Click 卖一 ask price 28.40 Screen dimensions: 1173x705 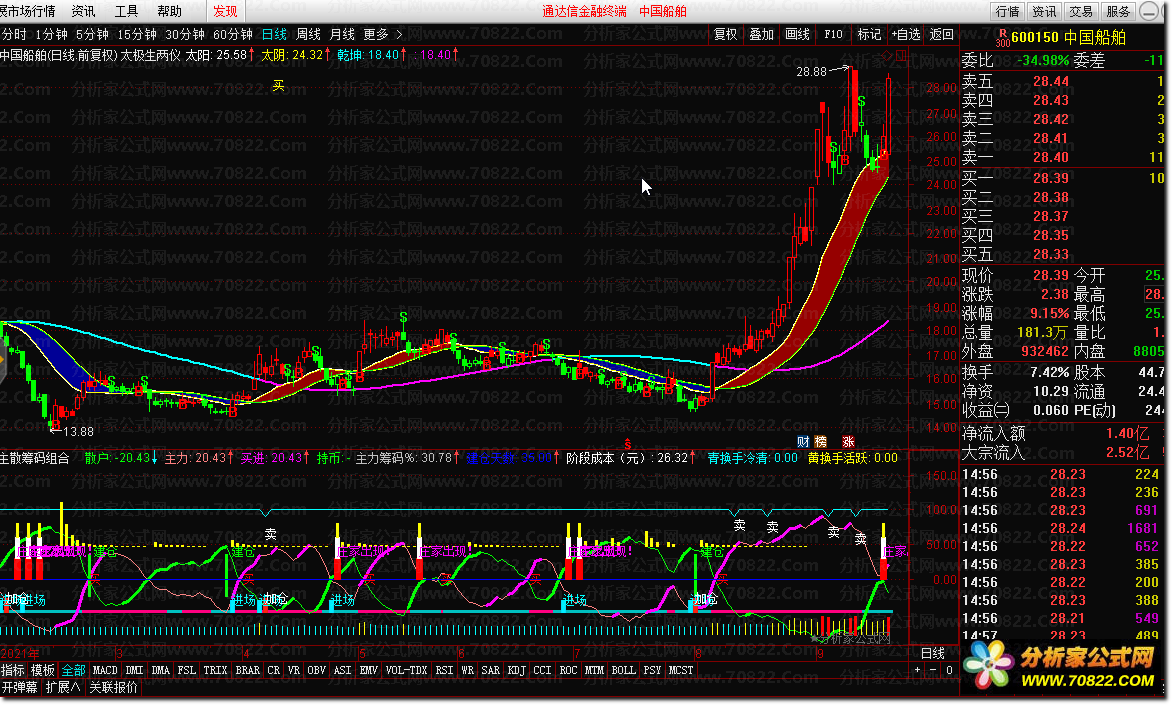tap(1051, 157)
